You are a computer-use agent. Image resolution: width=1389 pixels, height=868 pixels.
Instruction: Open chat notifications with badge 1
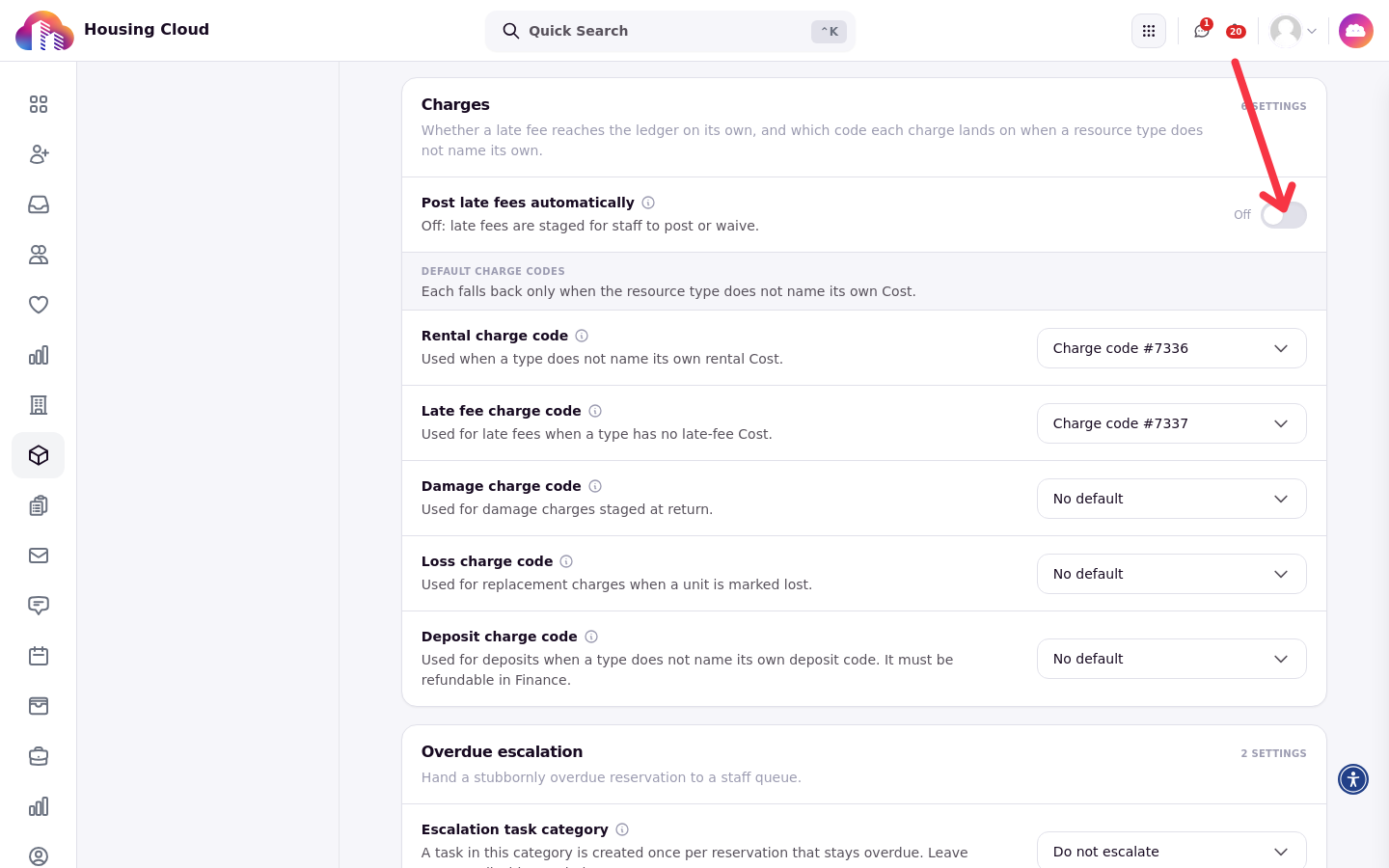tap(1202, 31)
